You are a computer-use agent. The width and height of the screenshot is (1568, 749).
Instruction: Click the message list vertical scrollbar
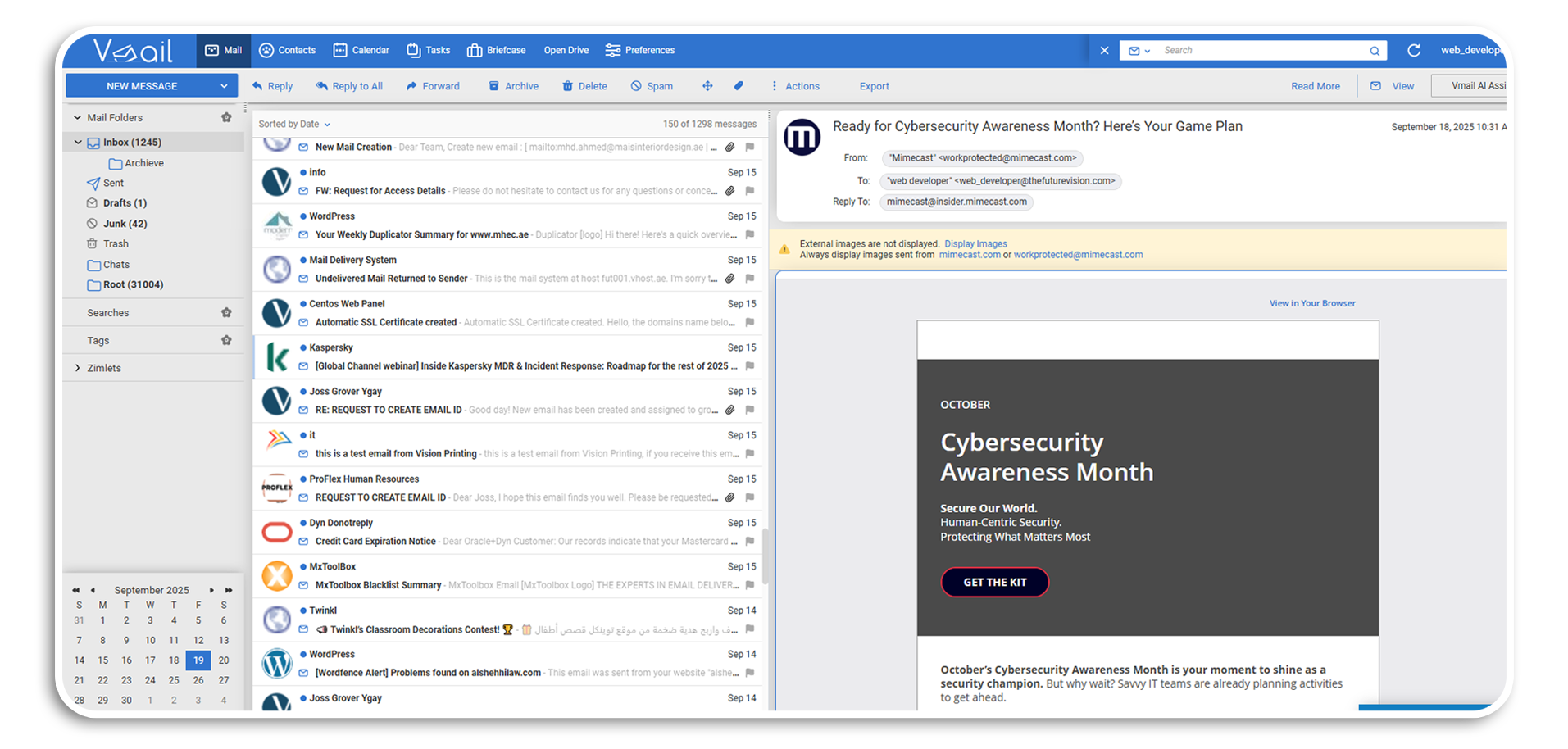765,557
